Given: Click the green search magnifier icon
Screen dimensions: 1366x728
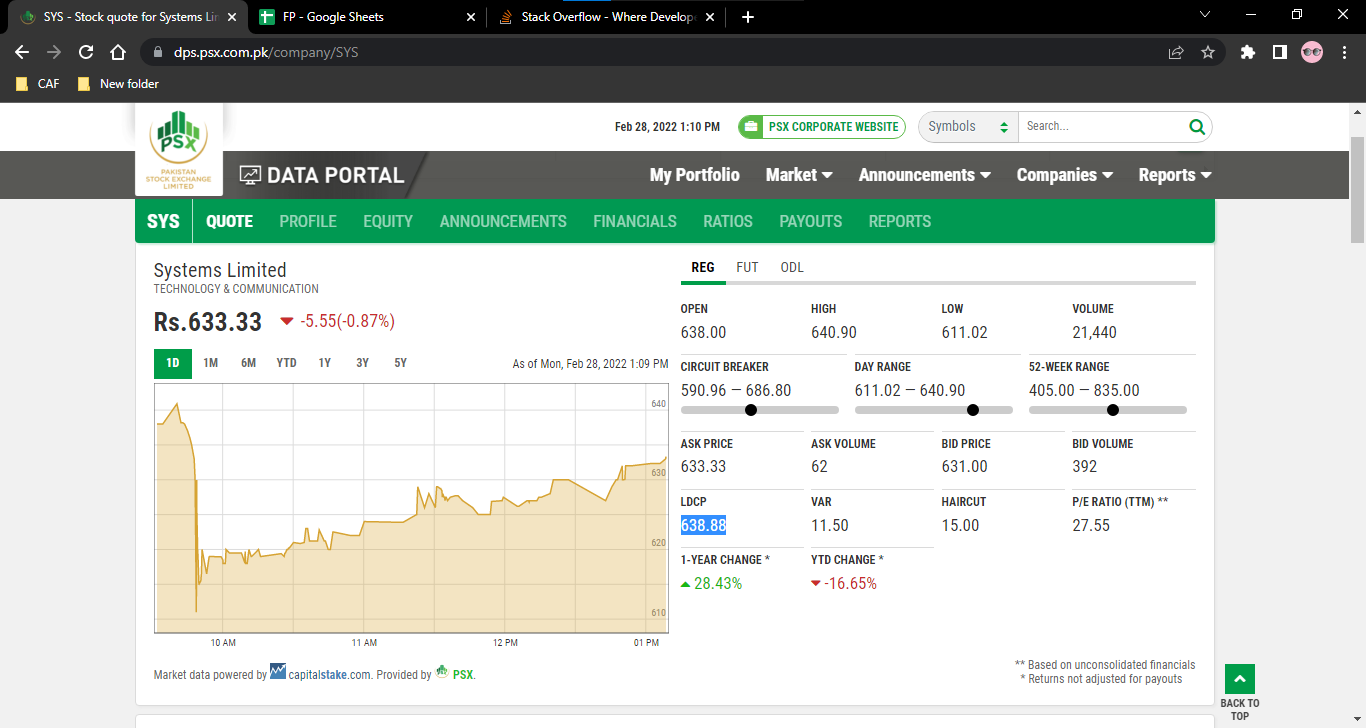Looking at the screenshot, I should click(1196, 127).
